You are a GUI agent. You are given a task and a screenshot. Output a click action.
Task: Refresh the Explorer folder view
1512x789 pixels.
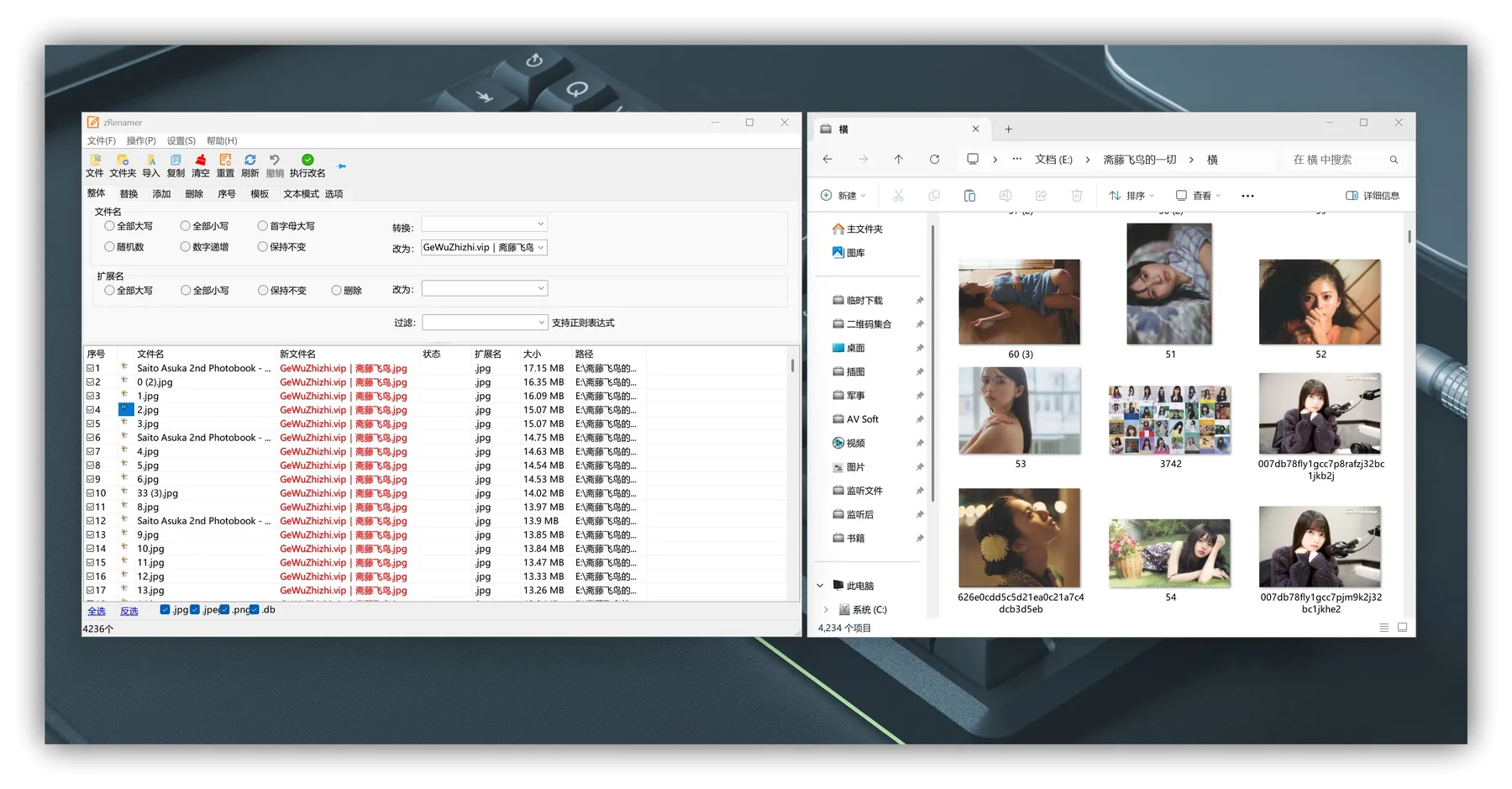[934, 160]
